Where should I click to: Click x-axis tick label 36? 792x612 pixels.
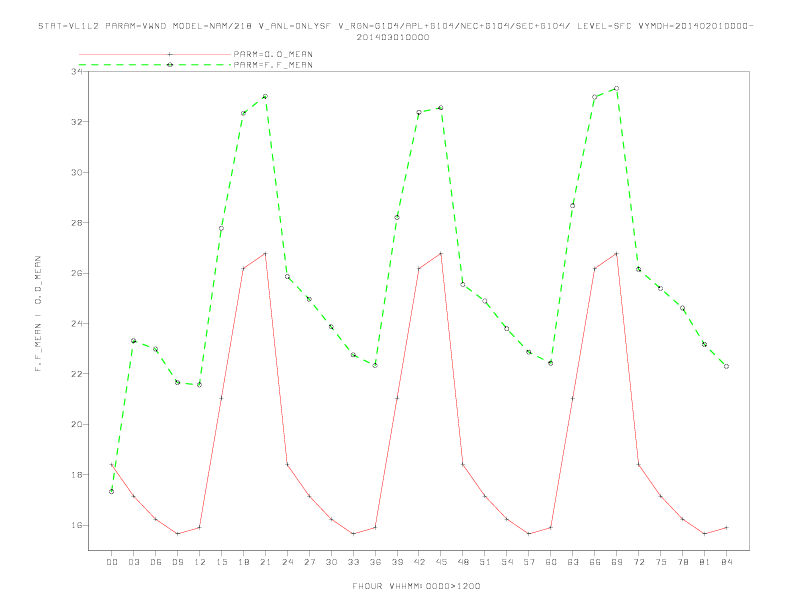(x=375, y=562)
